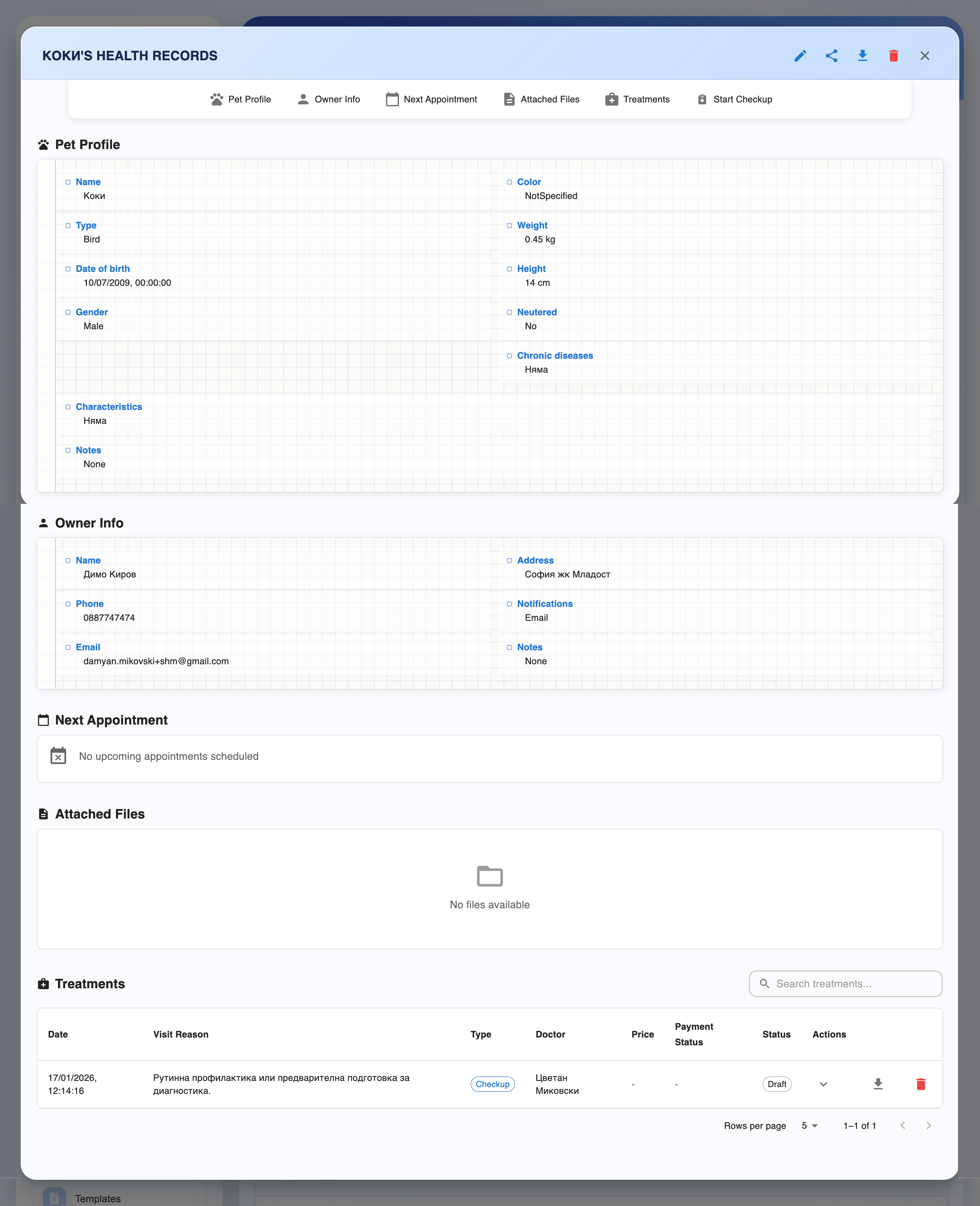Click the Characteristics label
980x1206 pixels.
(109, 407)
